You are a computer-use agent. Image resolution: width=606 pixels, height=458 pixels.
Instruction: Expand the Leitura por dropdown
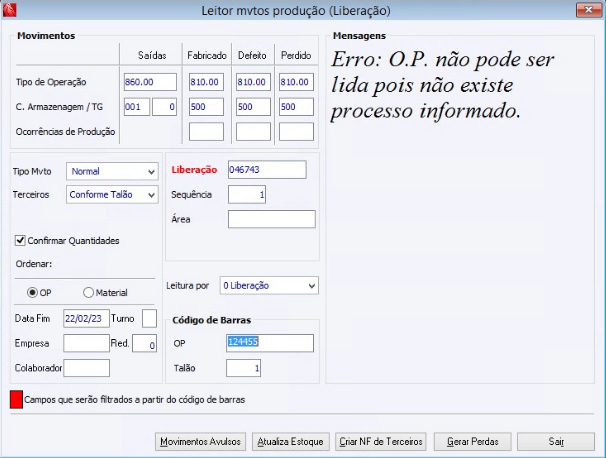coord(269,286)
